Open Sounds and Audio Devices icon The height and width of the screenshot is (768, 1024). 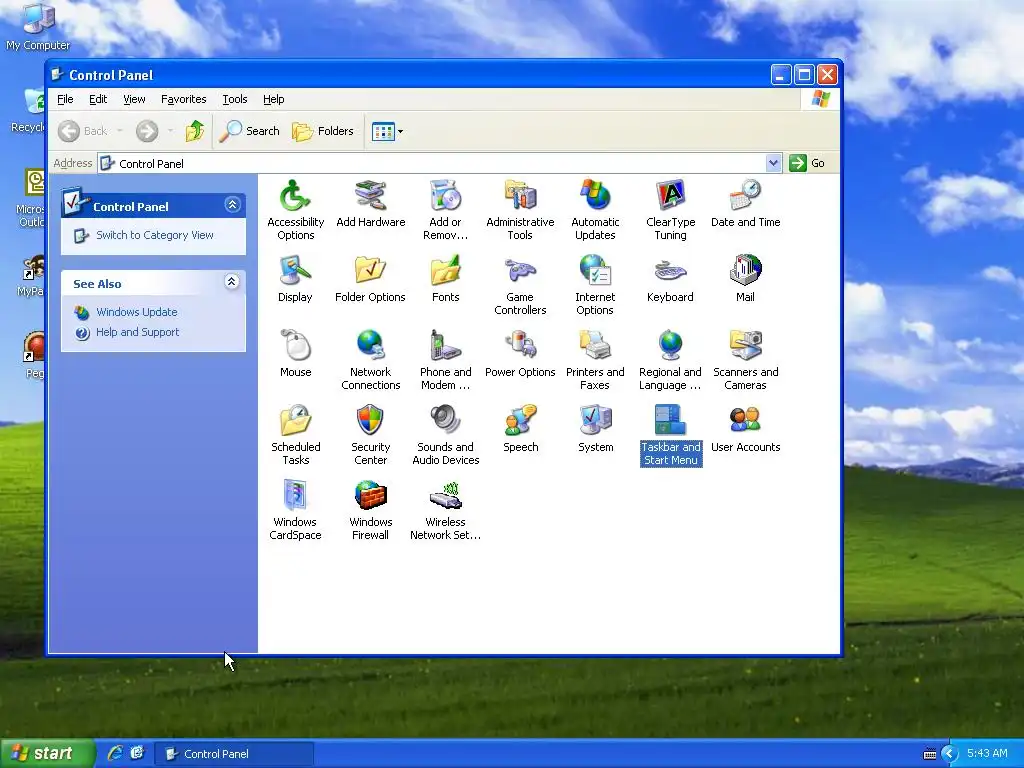point(445,435)
